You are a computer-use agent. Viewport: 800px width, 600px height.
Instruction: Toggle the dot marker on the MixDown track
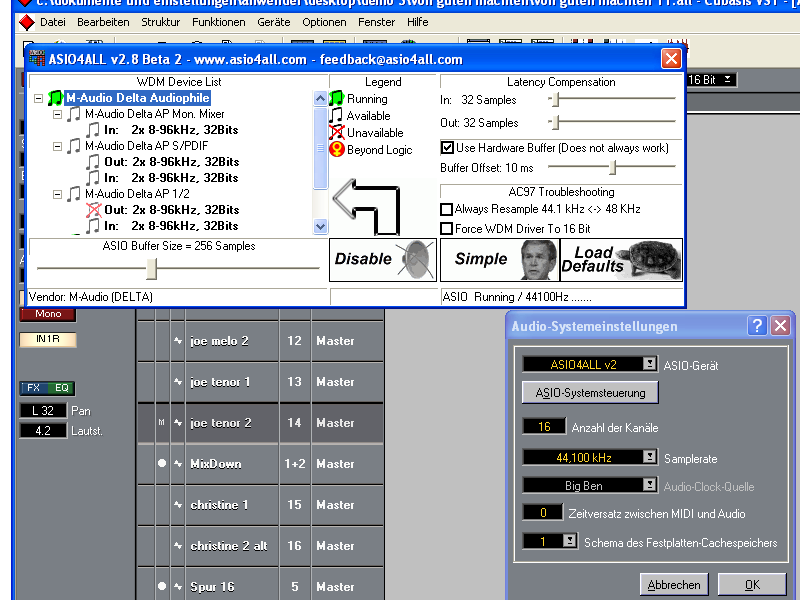162,463
